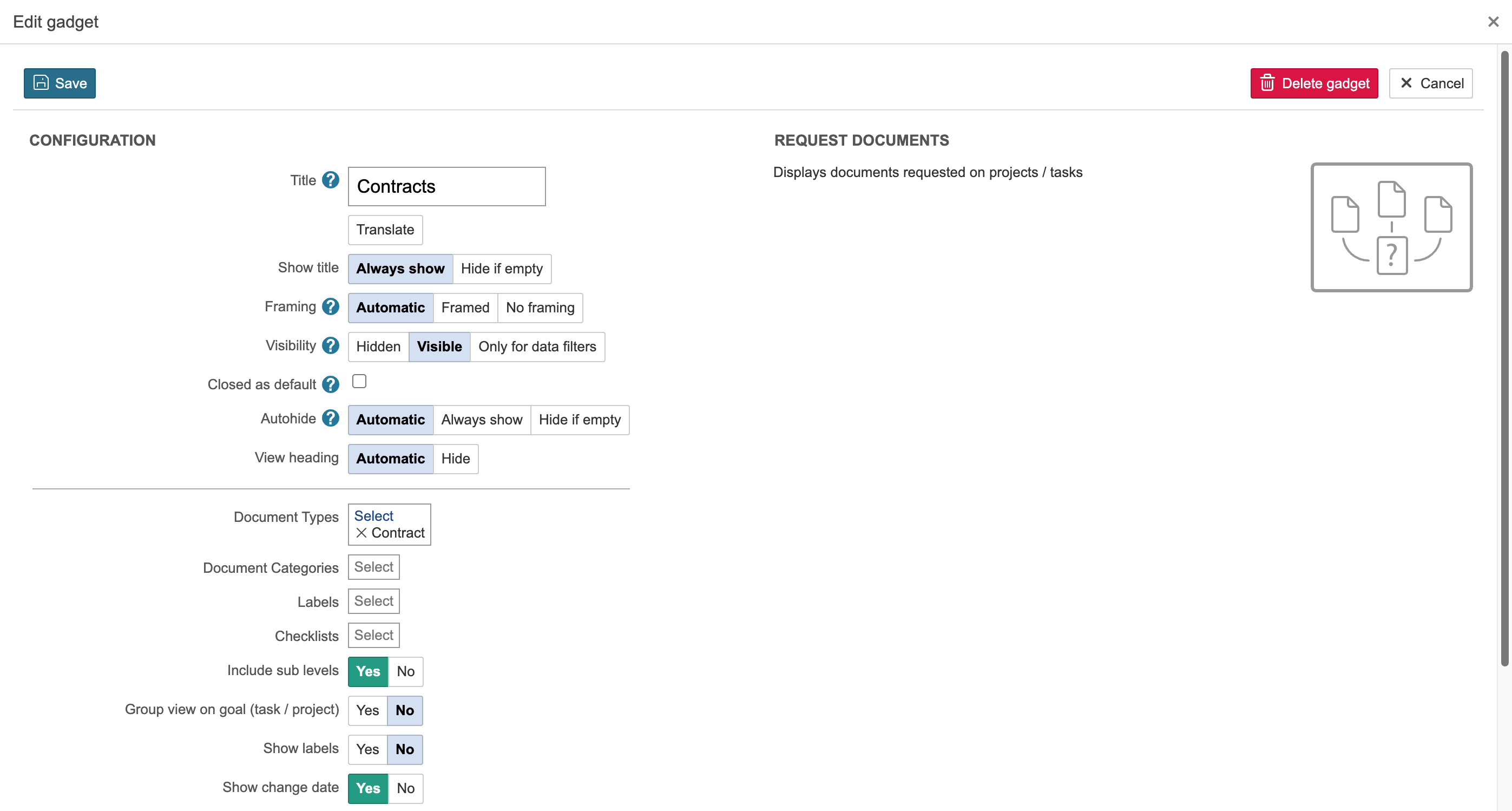Click the Request Documents gadget thumbnail
1512x811 pixels.
click(x=1391, y=227)
